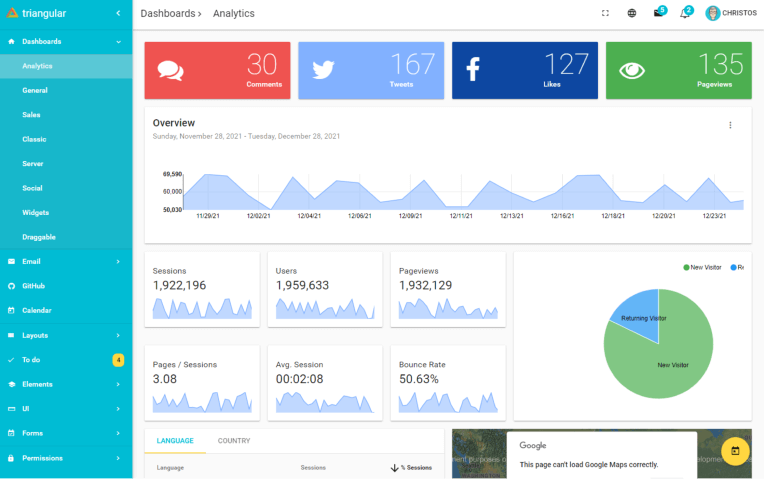This screenshot has width=764, height=479.
Task: Select Sales in the sidebar menu
Action: tap(66, 115)
